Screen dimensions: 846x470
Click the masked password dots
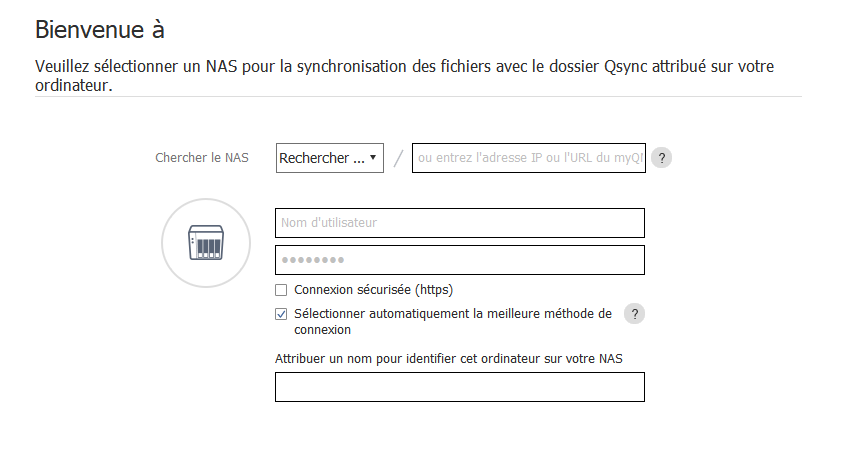tap(311, 260)
